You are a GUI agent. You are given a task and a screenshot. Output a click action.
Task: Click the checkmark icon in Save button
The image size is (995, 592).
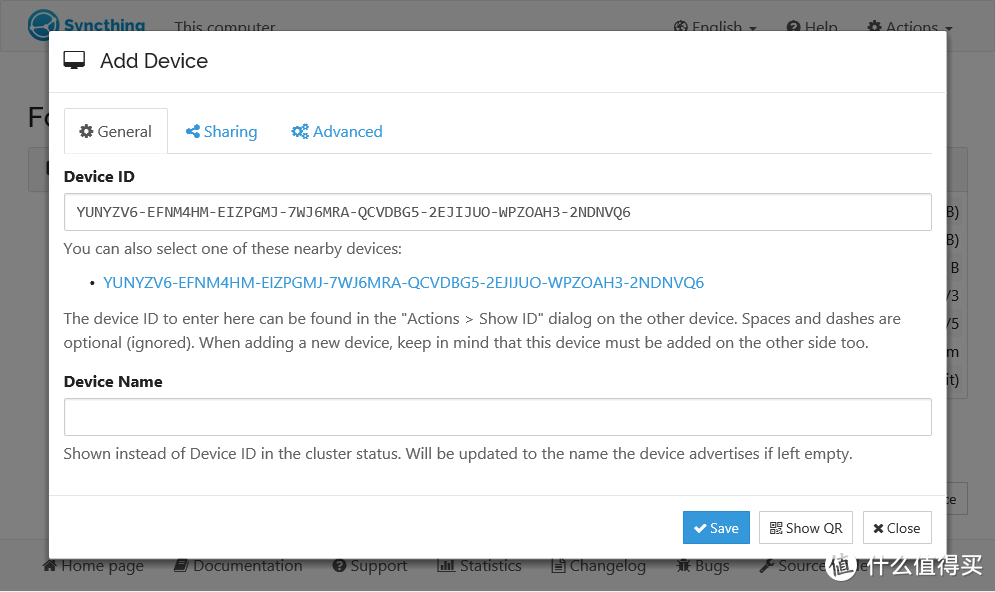(x=700, y=529)
